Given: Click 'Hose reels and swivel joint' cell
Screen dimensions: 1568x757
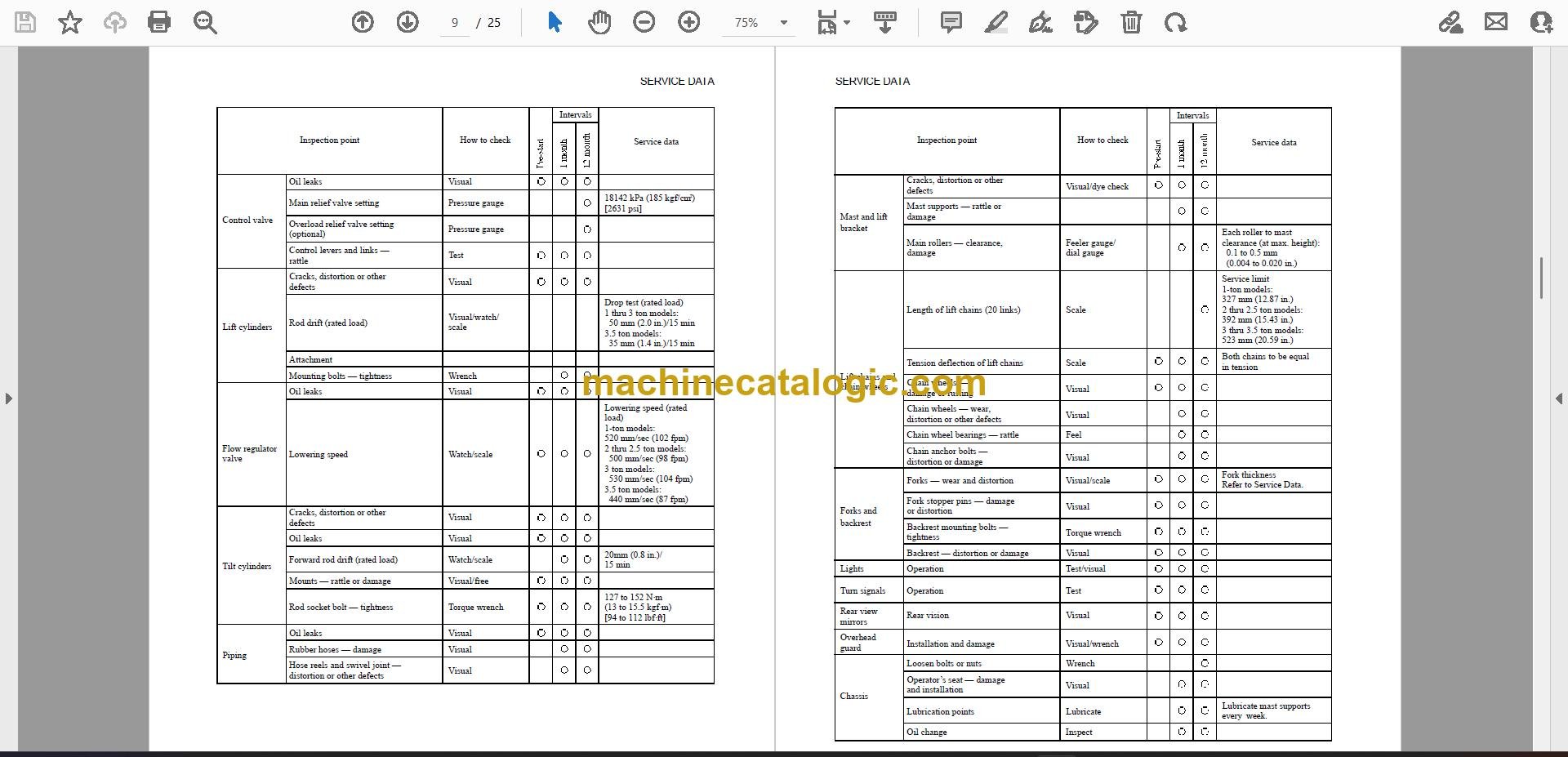Looking at the screenshot, I should coord(363,670).
